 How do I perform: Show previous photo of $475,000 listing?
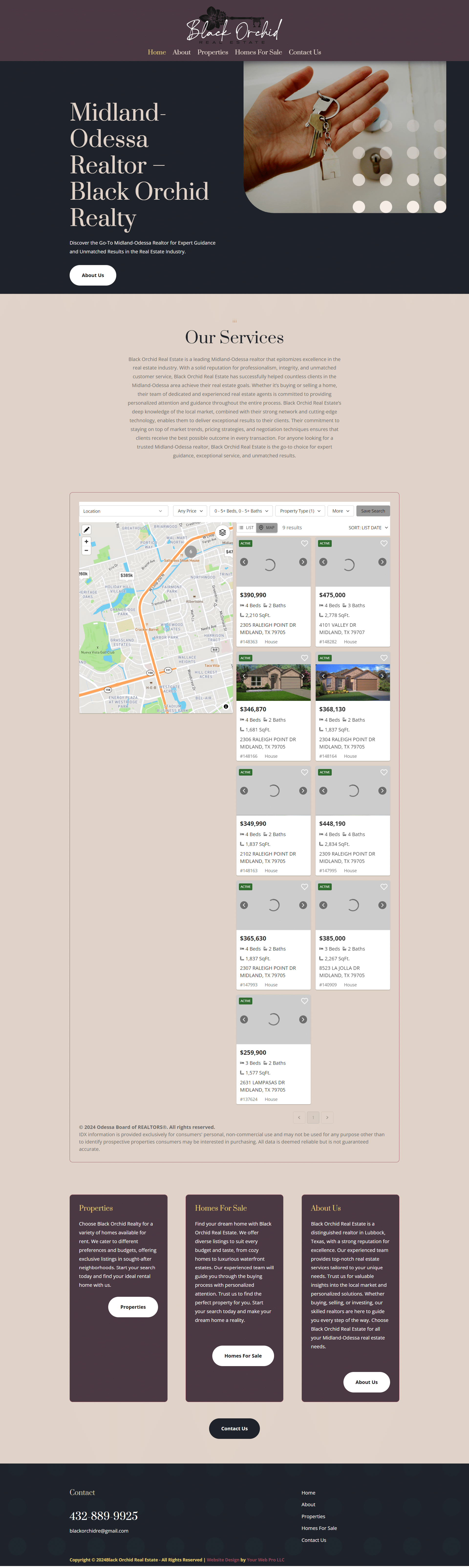point(323,562)
